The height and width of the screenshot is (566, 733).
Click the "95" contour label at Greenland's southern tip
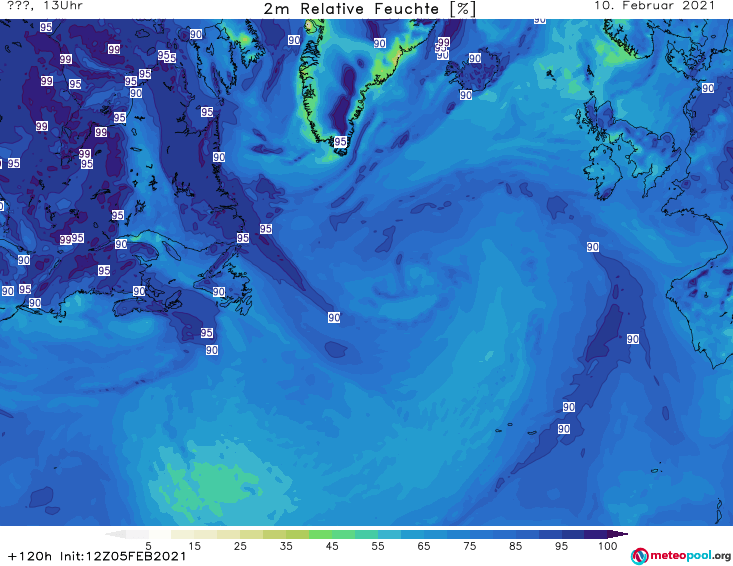(x=340, y=141)
